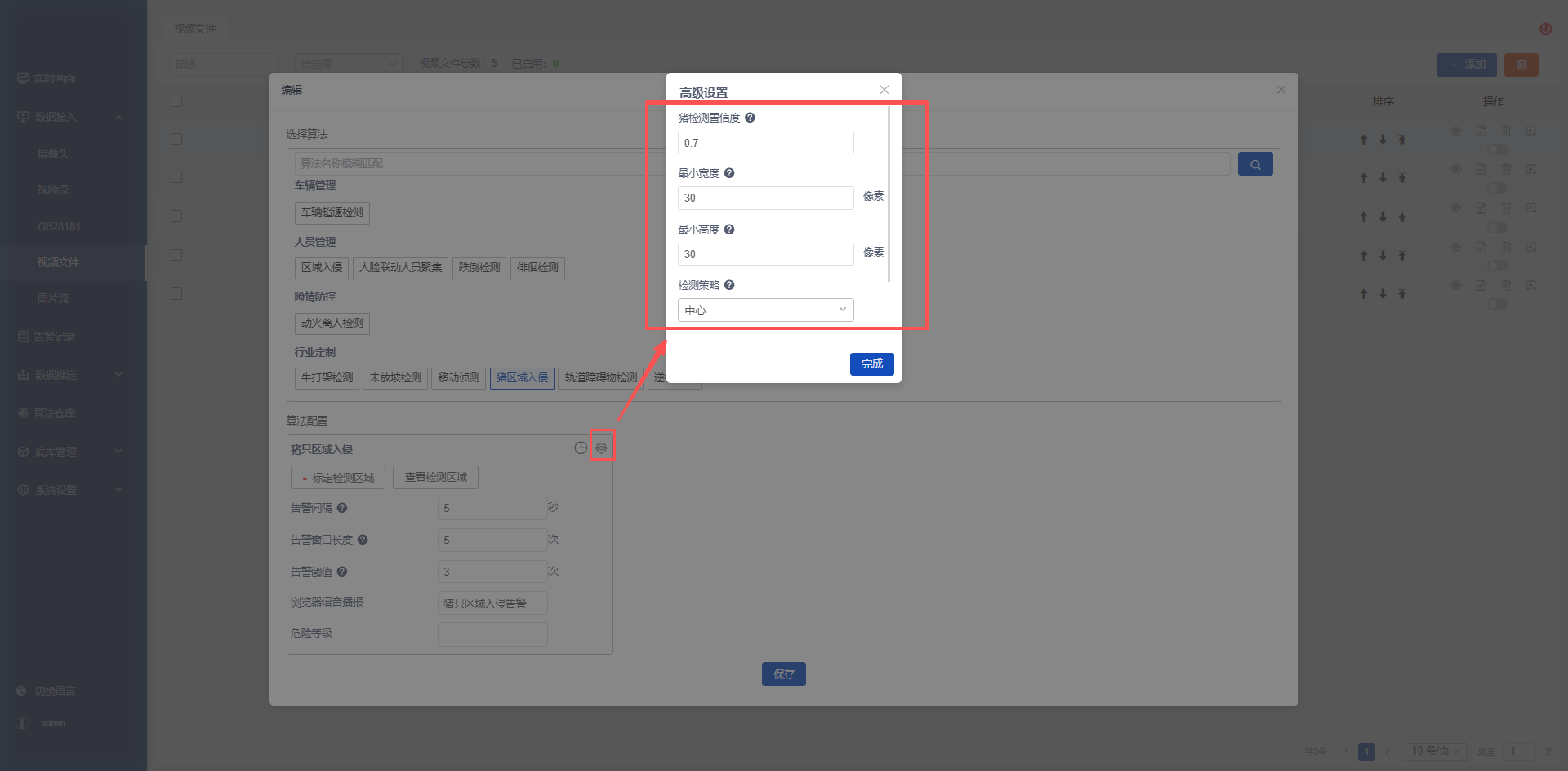
Task: Click the 算法名称模糊匹配 search field
Action: click(x=762, y=163)
